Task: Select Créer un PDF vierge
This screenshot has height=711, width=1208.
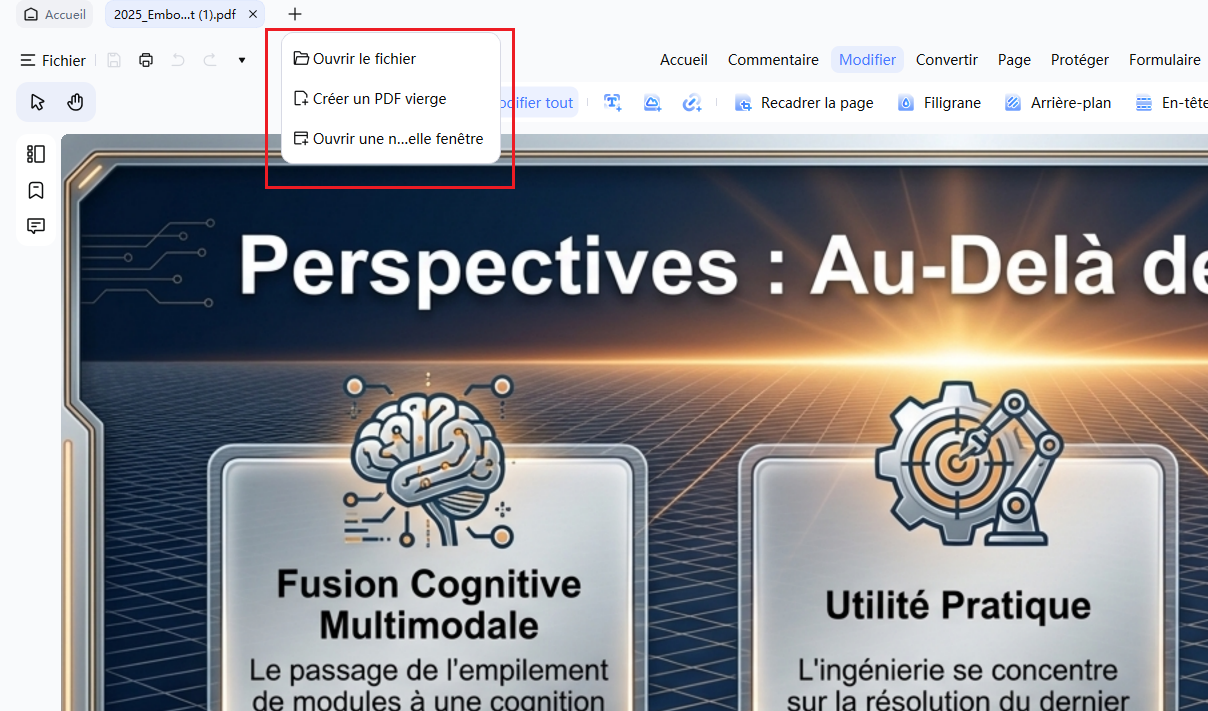Action: pos(391,99)
